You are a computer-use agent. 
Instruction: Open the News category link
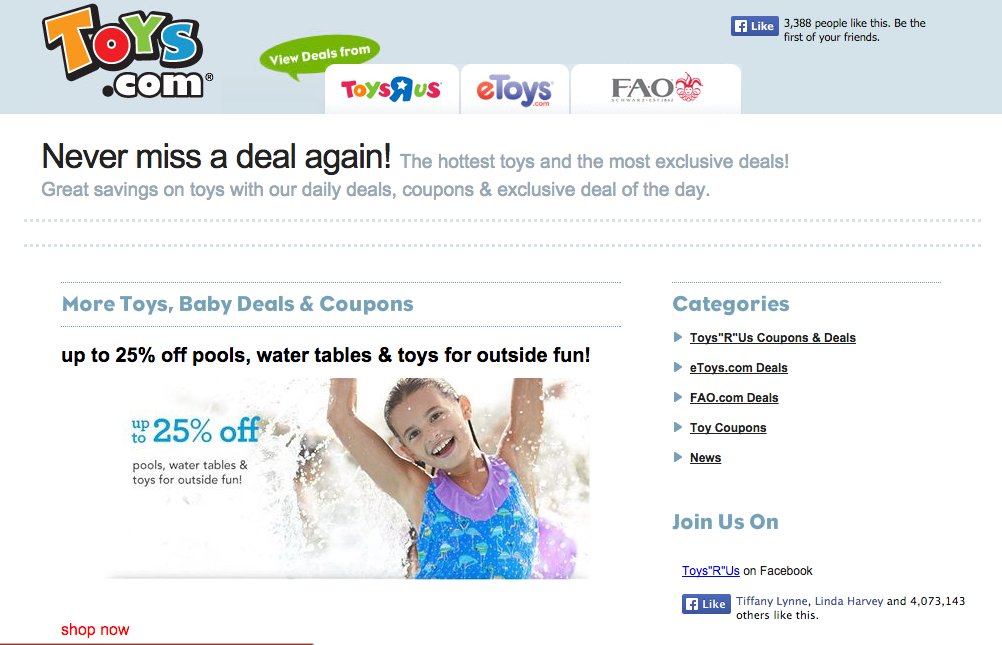(x=705, y=458)
